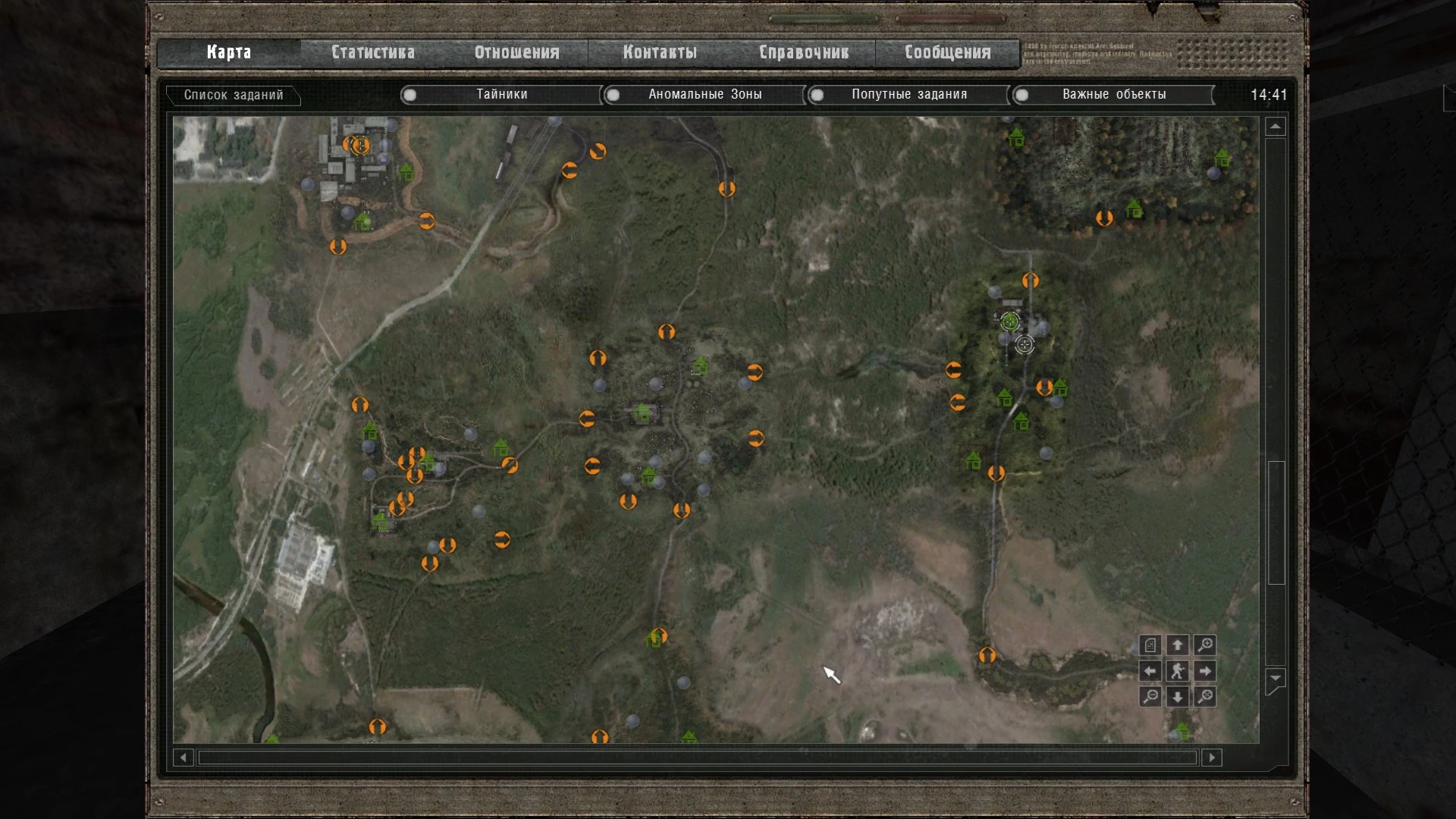Click horizontal scrollbar left arrow
The height and width of the screenshot is (819, 1456).
(183, 758)
